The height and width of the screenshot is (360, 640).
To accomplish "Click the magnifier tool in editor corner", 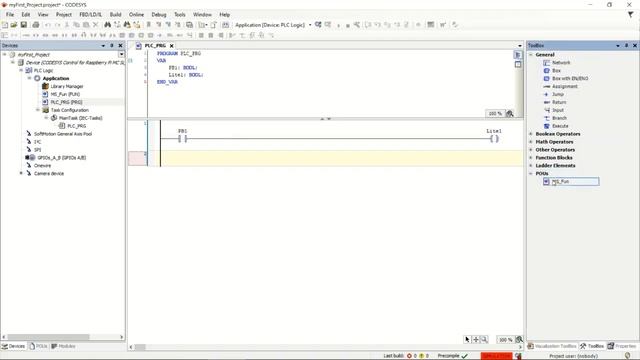I will point(484,339).
